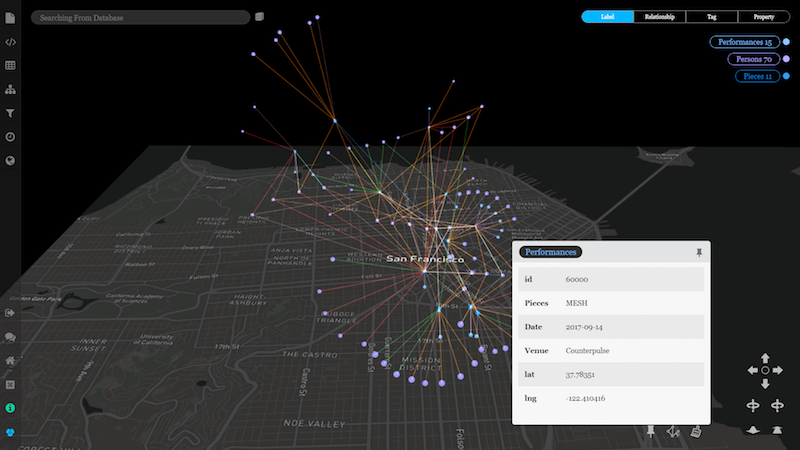The width and height of the screenshot is (800, 450).
Task: Pan the map left with left arrow
Action: (753, 370)
